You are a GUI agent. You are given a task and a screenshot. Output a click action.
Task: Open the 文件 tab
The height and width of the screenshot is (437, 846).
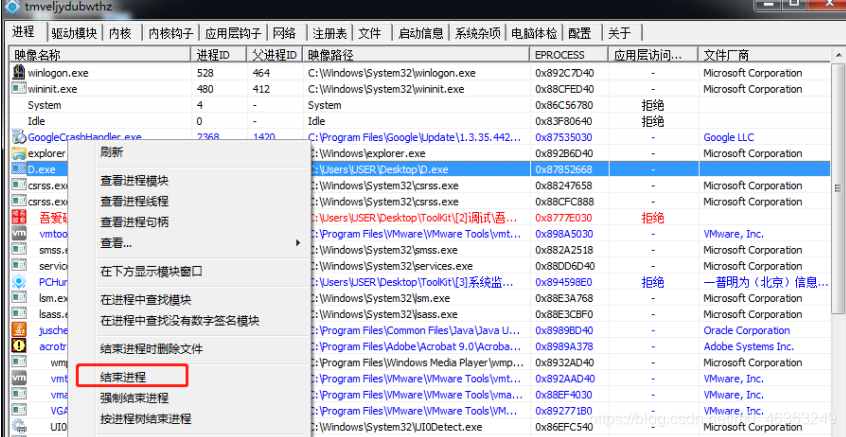click(x=370, y=33)
